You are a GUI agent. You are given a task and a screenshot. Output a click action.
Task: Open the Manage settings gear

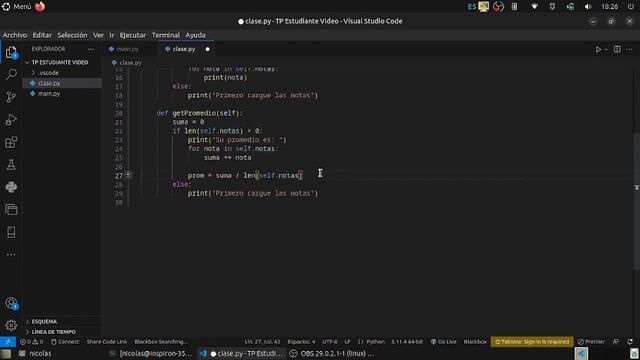pyautogui.click(x=11, y=325)
